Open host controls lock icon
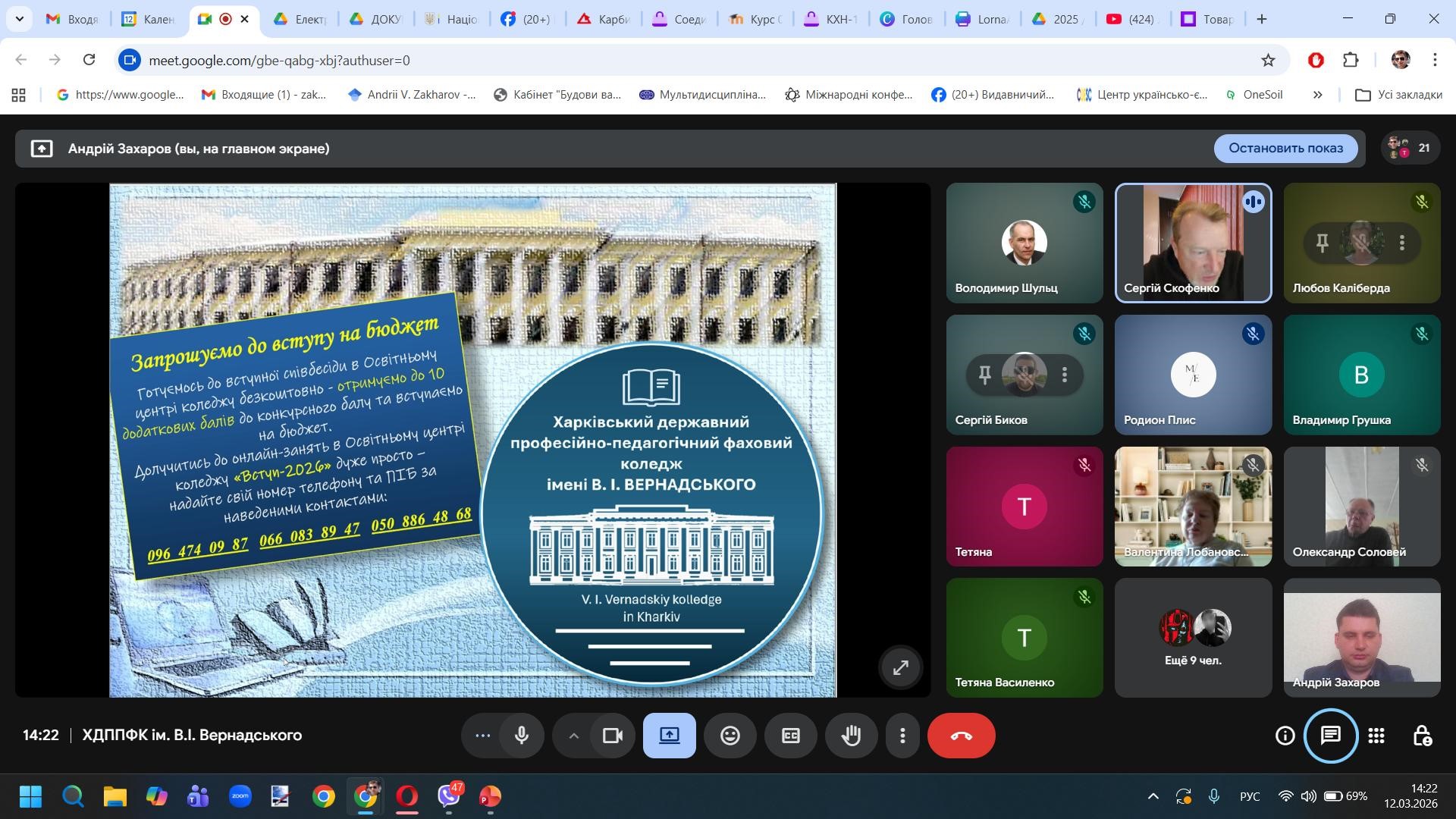Screen dimensions: 1456x819 (x=1422, y=736)
